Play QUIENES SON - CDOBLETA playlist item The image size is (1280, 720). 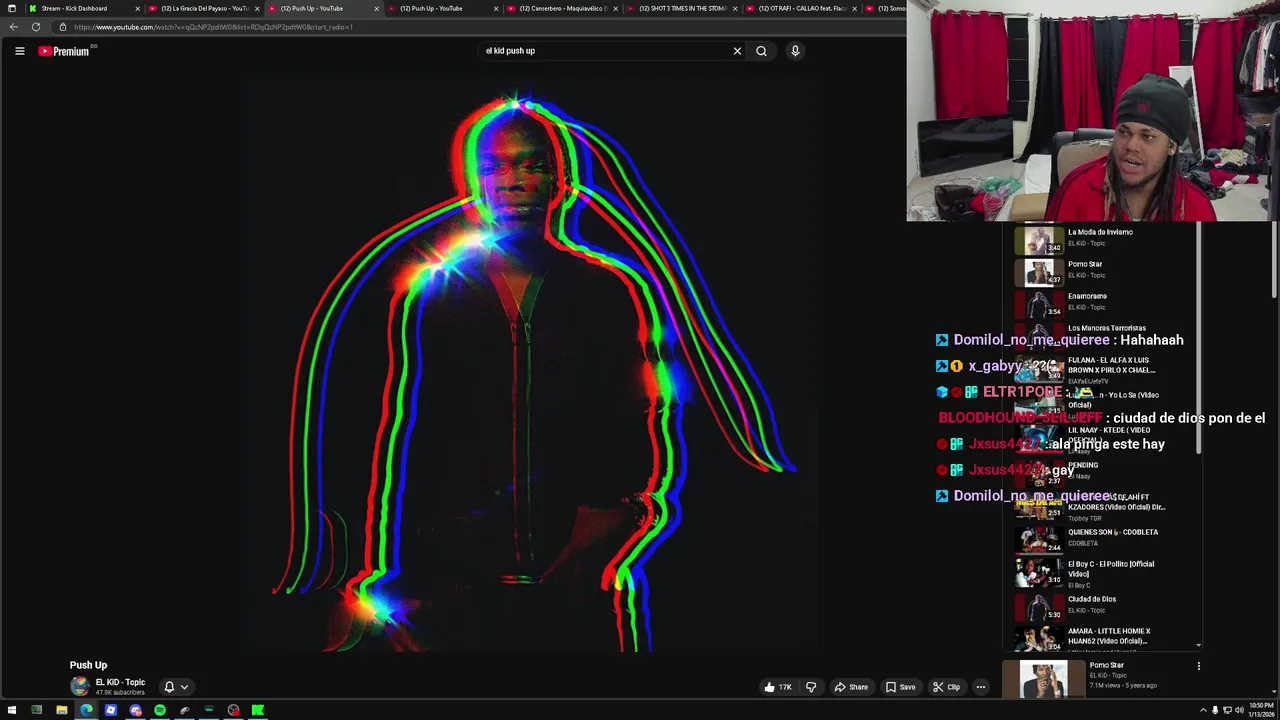click(1105, 539)
